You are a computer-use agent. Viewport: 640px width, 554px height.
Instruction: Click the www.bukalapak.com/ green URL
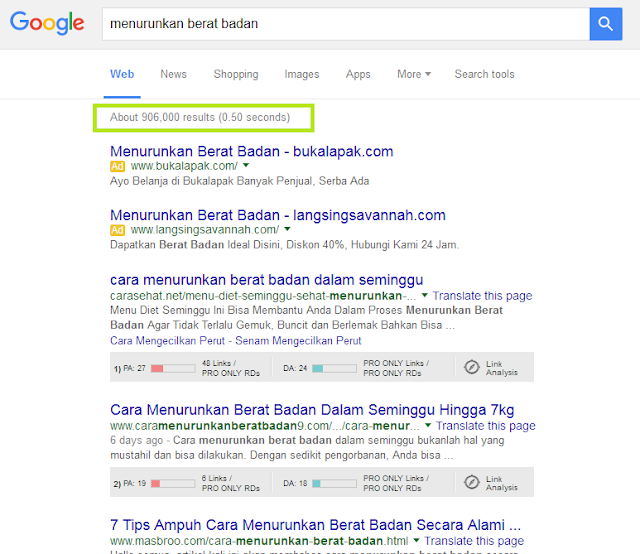point(184,166)
